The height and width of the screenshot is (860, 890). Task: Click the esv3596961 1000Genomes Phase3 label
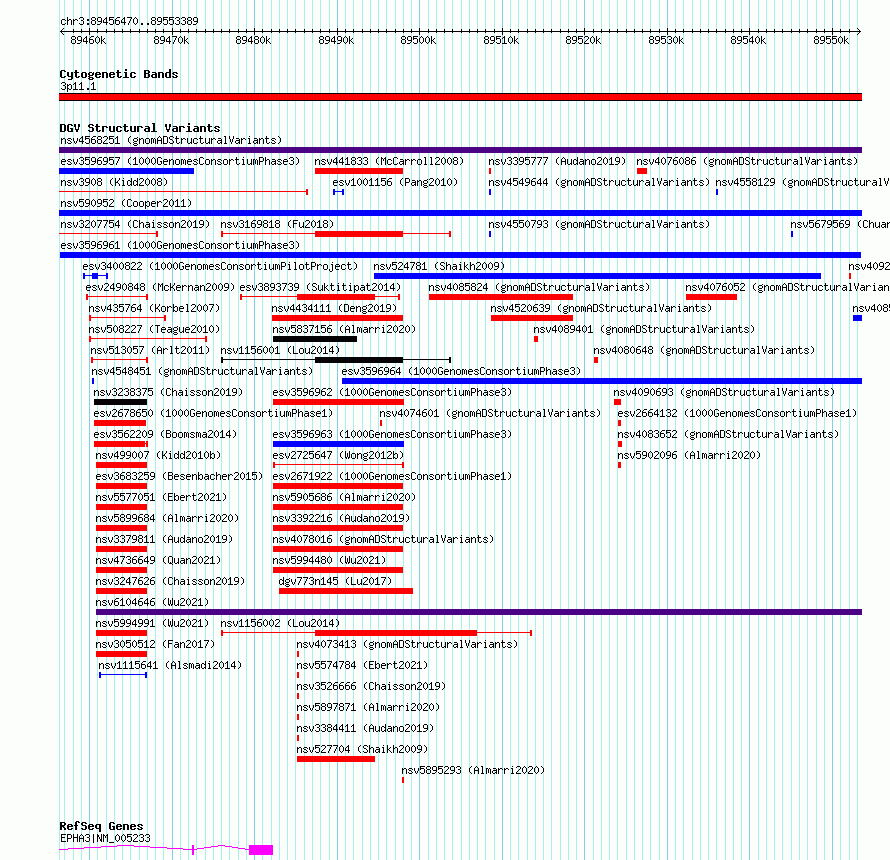tap(180, 245)
